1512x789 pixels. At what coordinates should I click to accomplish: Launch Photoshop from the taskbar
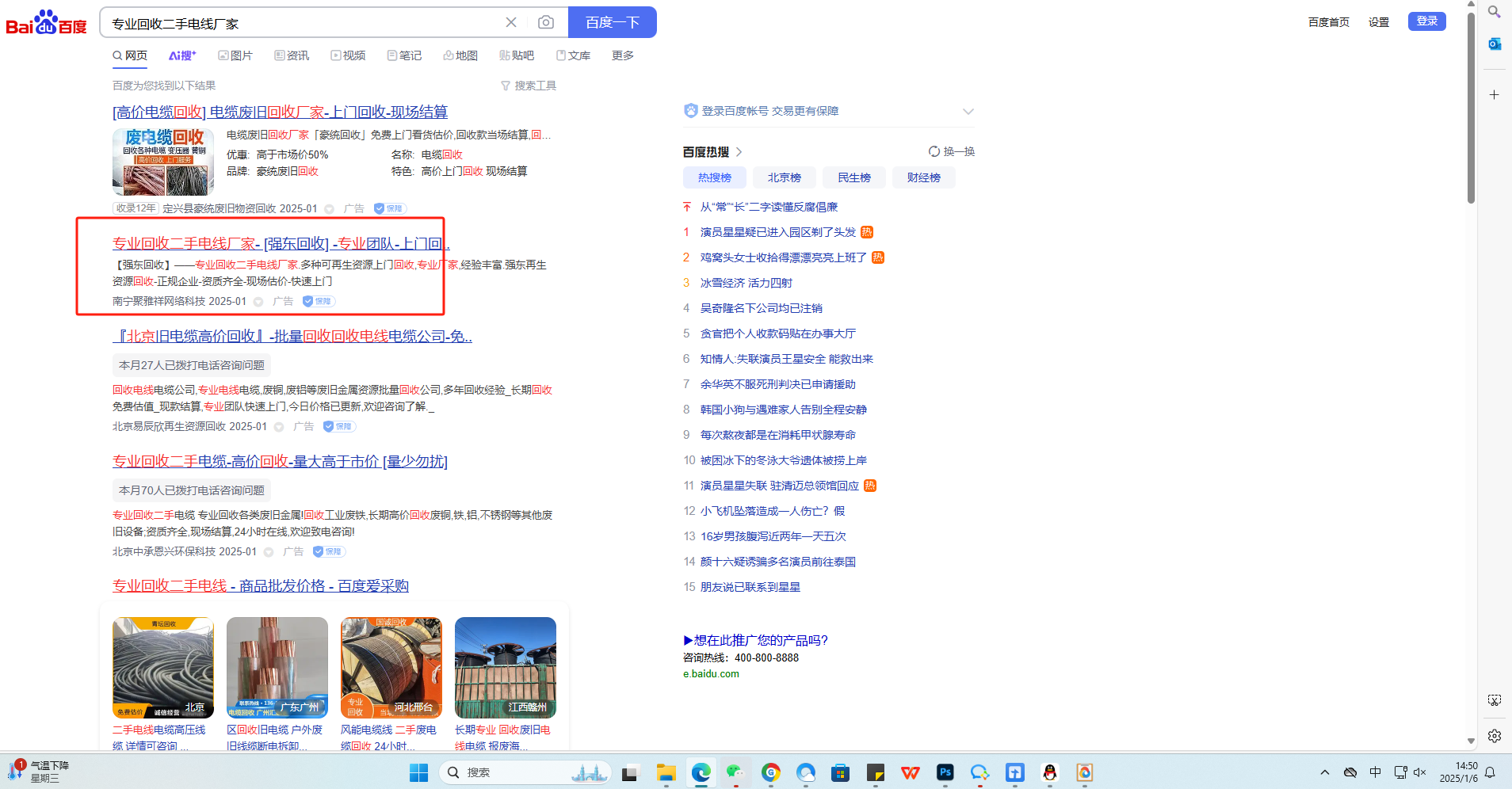point(945,772)
